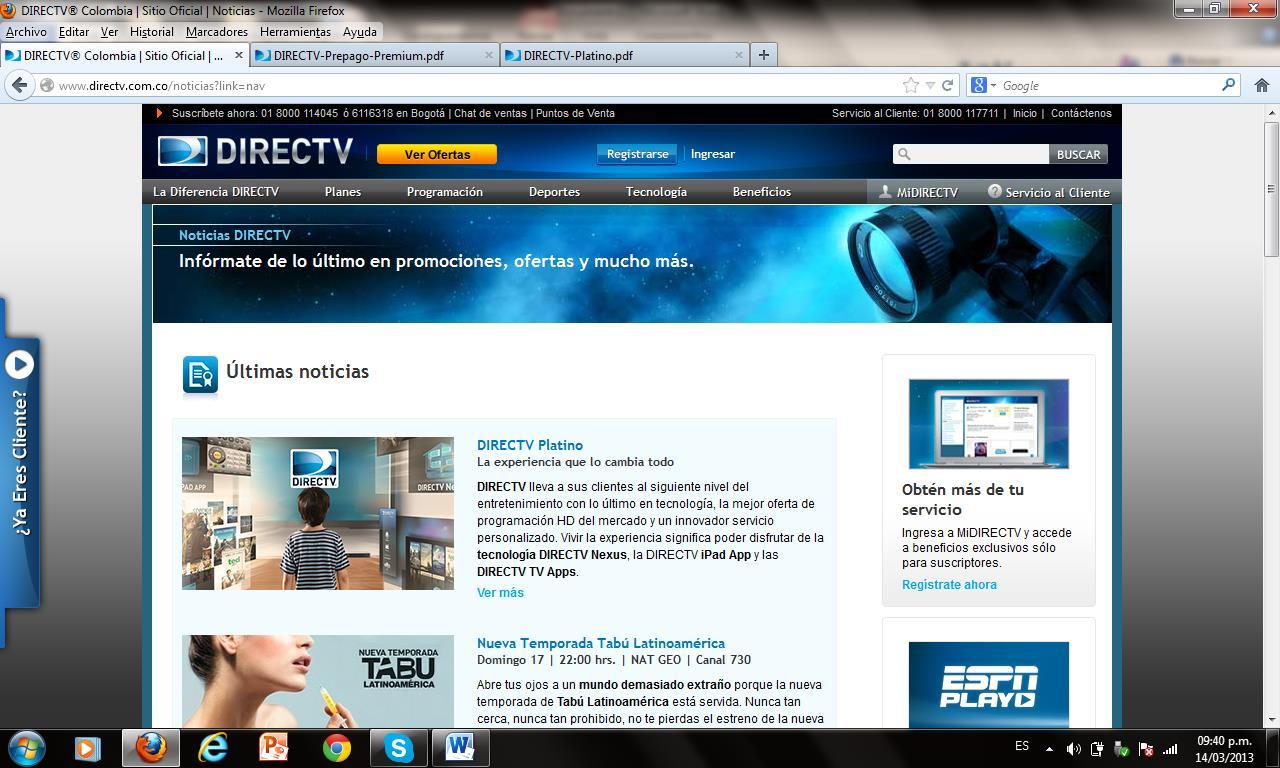Click the Últimas noticias document icon
This screenshot has width=1280, height=768.
click(200, 375)
